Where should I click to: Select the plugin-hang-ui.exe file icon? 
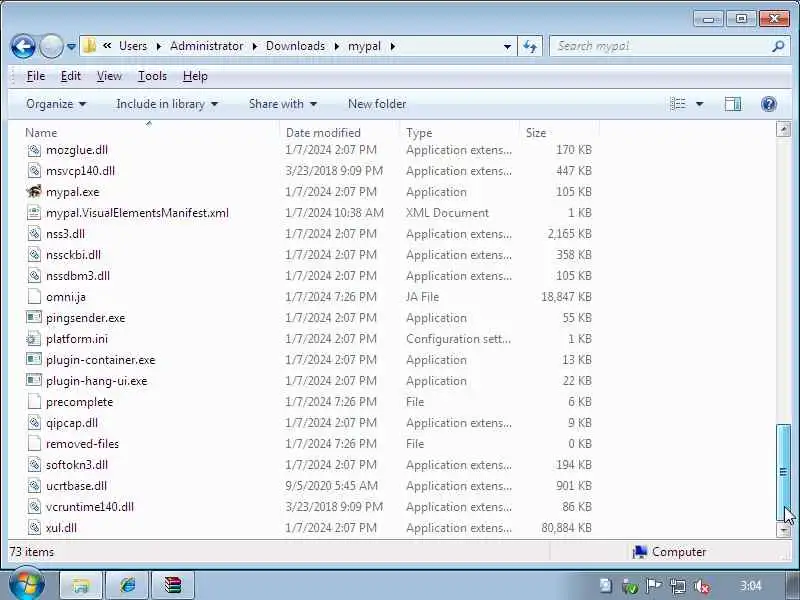click(34, 380)
